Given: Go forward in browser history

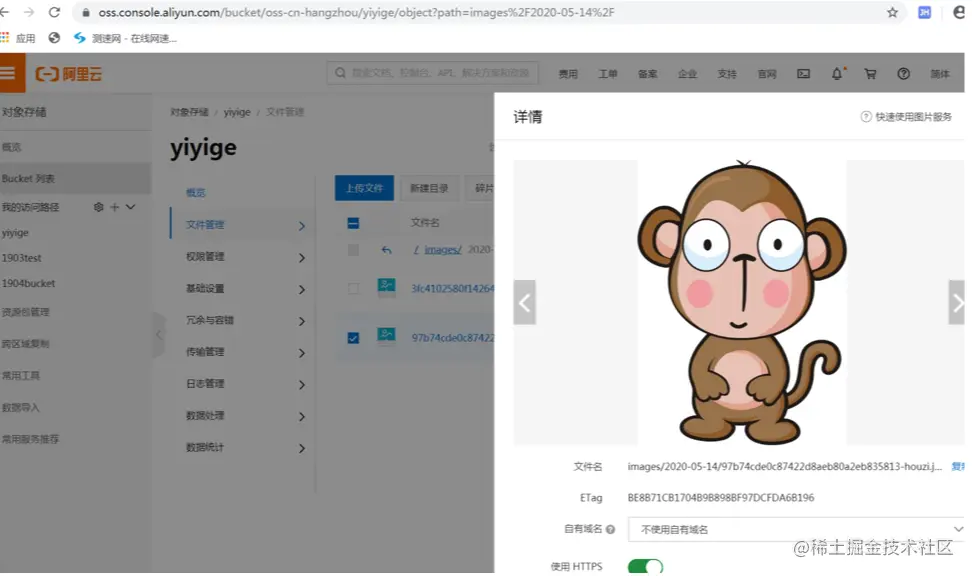Looking at the screenshot, I should point(29,12).
